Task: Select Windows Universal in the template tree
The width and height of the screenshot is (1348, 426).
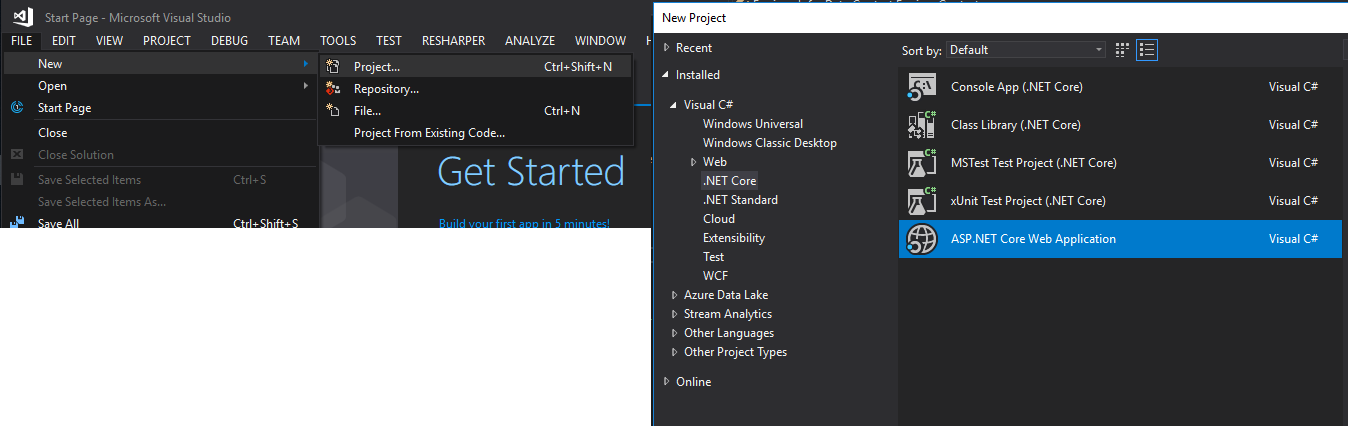Action: pyautogui.click(x=753, y=124)
